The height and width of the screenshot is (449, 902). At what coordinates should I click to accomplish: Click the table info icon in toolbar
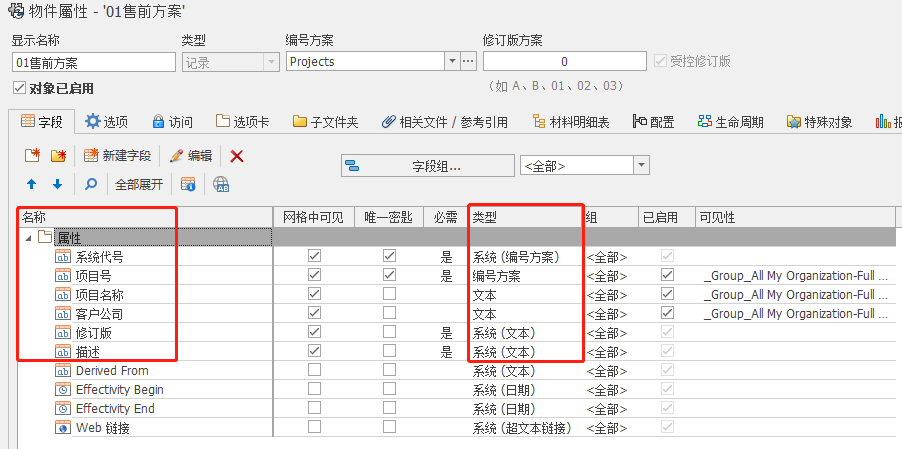click(188, 184)
